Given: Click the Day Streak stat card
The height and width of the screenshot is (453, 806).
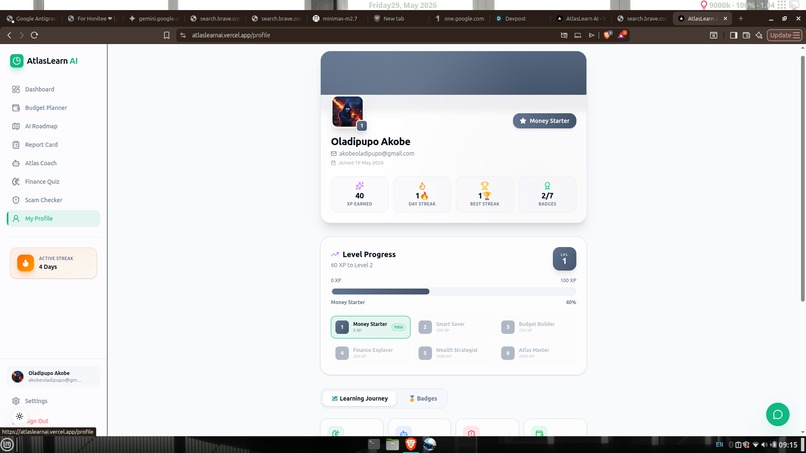Looking at the screenshot, I should point(422,194).
